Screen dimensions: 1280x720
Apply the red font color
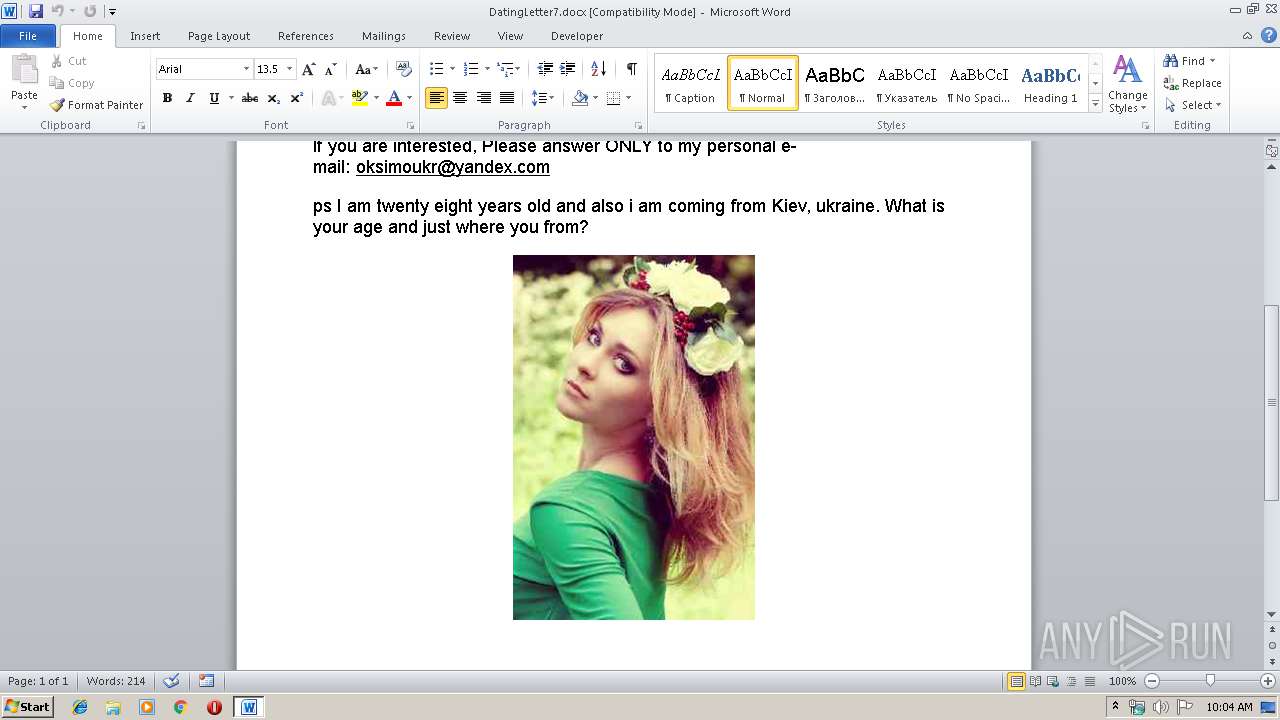[x=394, y=98]
